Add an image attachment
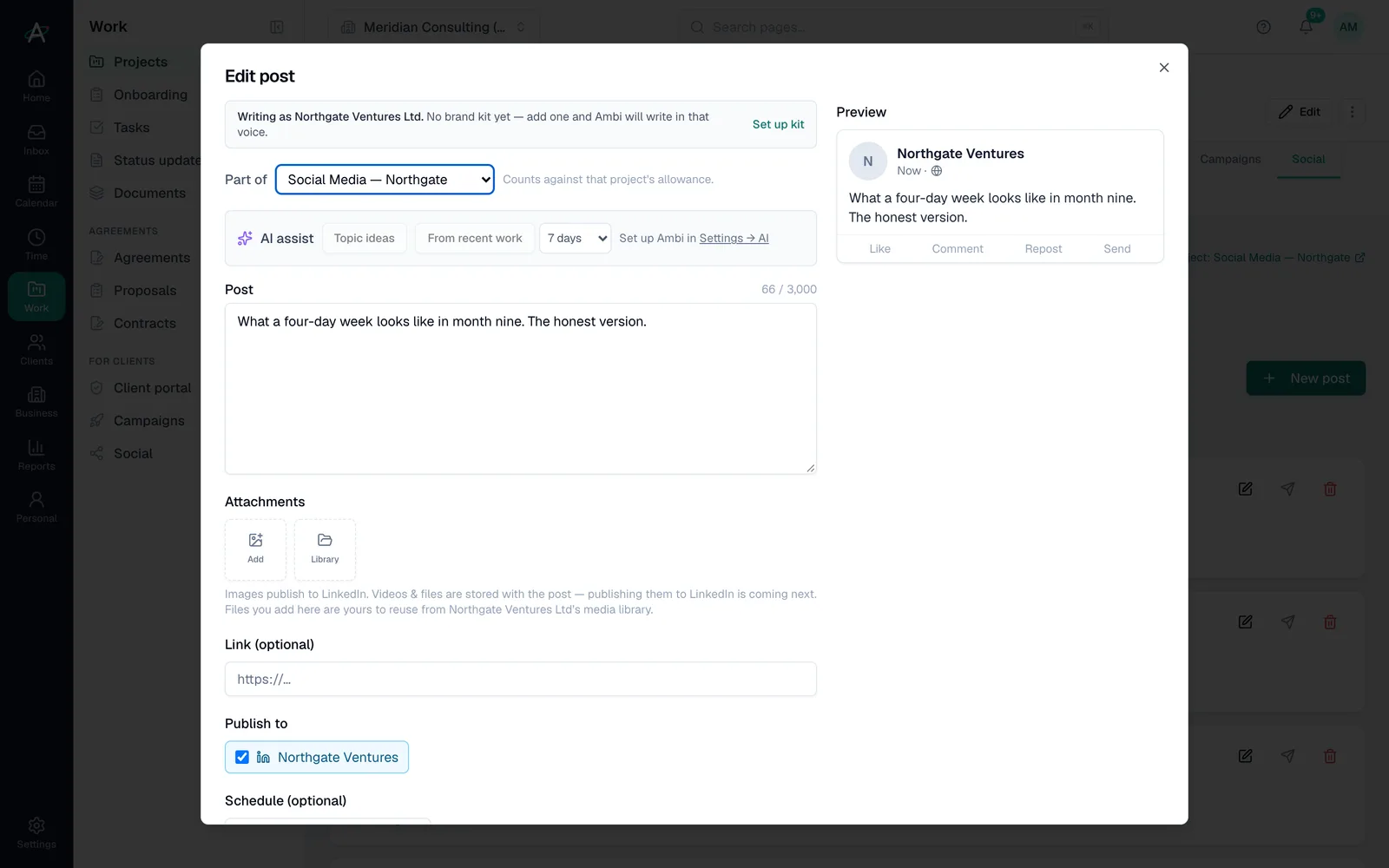 click(x=255, y=549)
